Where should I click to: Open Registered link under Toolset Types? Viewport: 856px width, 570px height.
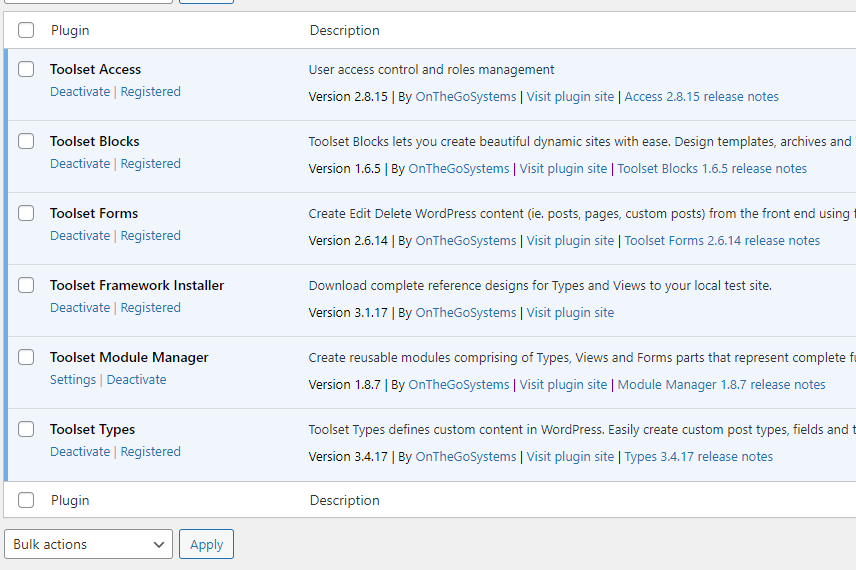(x=151, y=452)
